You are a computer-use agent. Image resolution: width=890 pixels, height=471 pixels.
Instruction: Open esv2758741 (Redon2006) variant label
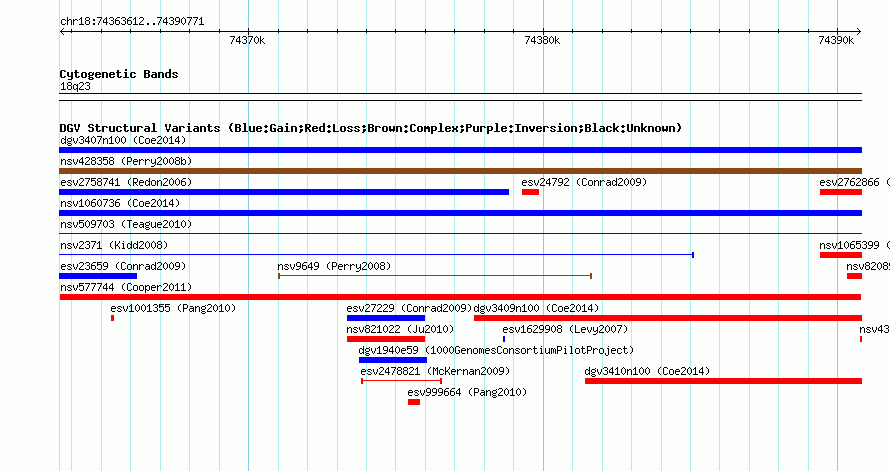click(x=126, y=182)
